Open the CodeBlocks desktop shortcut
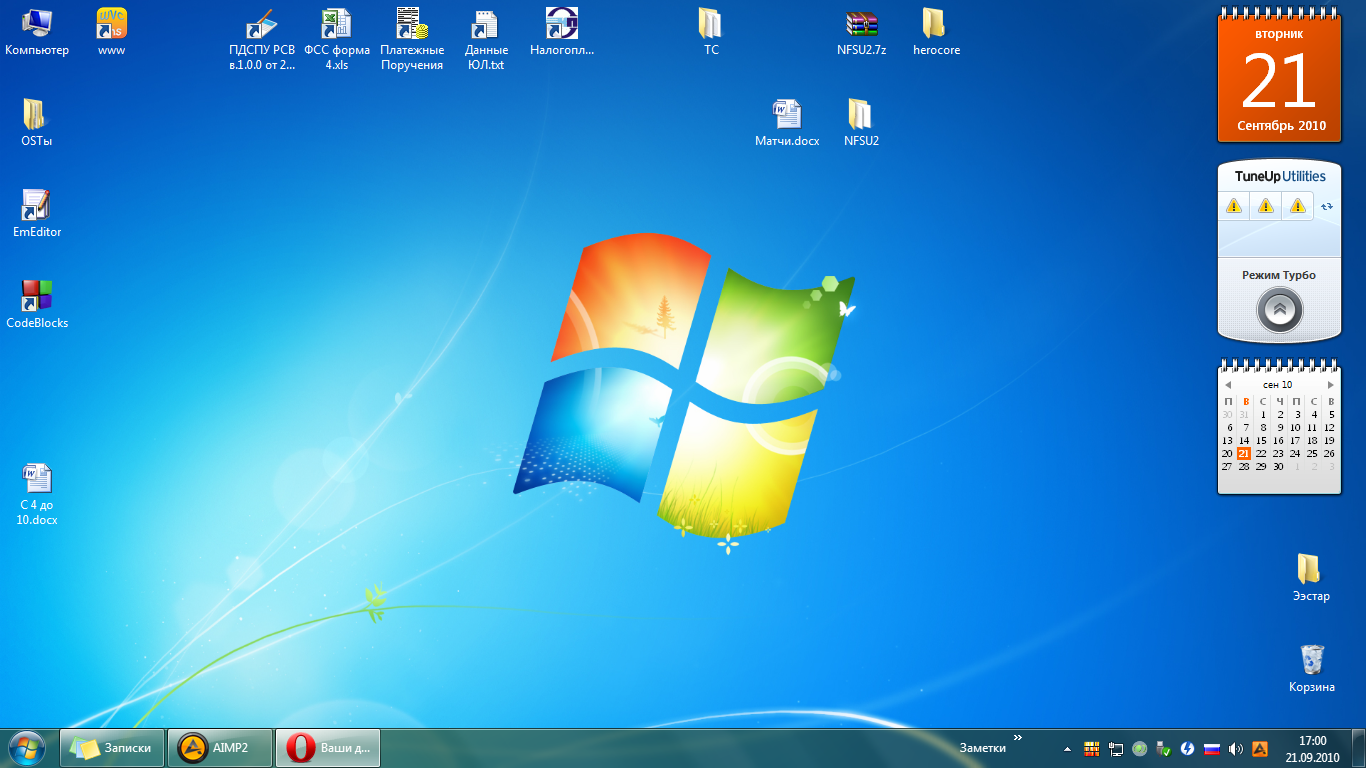This screenshot has height=768, width=1366. click(x=37, y=297)
